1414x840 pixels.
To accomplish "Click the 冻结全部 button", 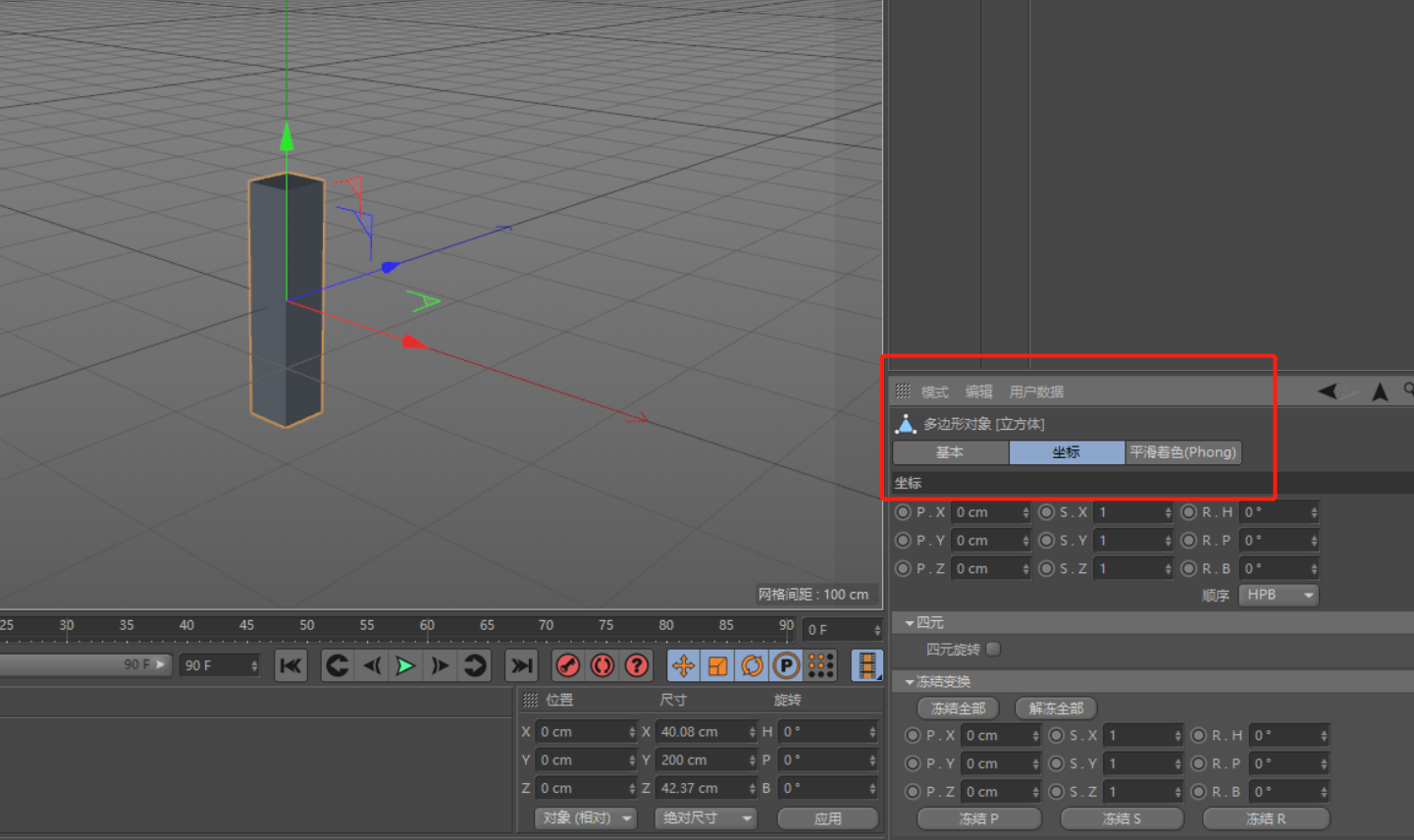I will pyautogui.click(x=958, y=708).
